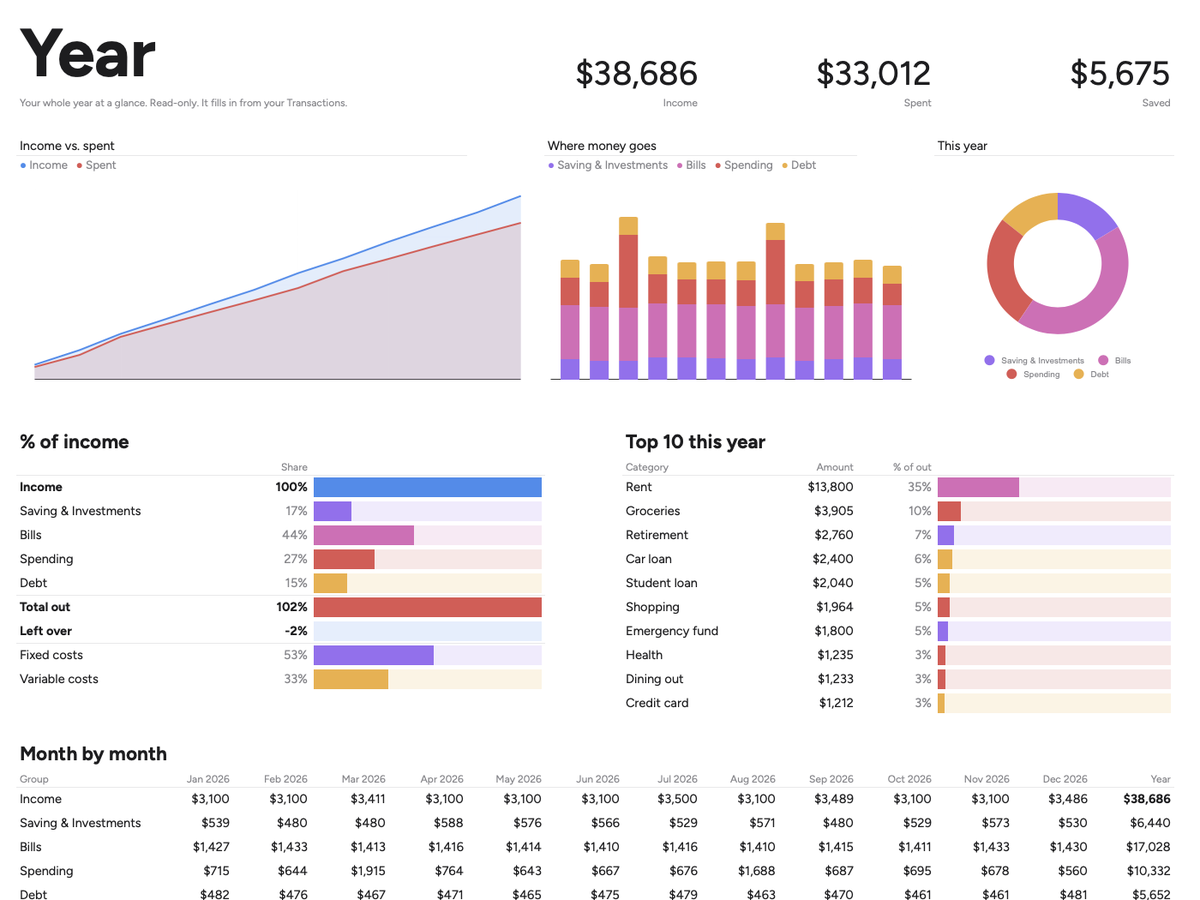Click the Shopping amount $1,964
1200x900 pixels.
click(x=835, y=607)
